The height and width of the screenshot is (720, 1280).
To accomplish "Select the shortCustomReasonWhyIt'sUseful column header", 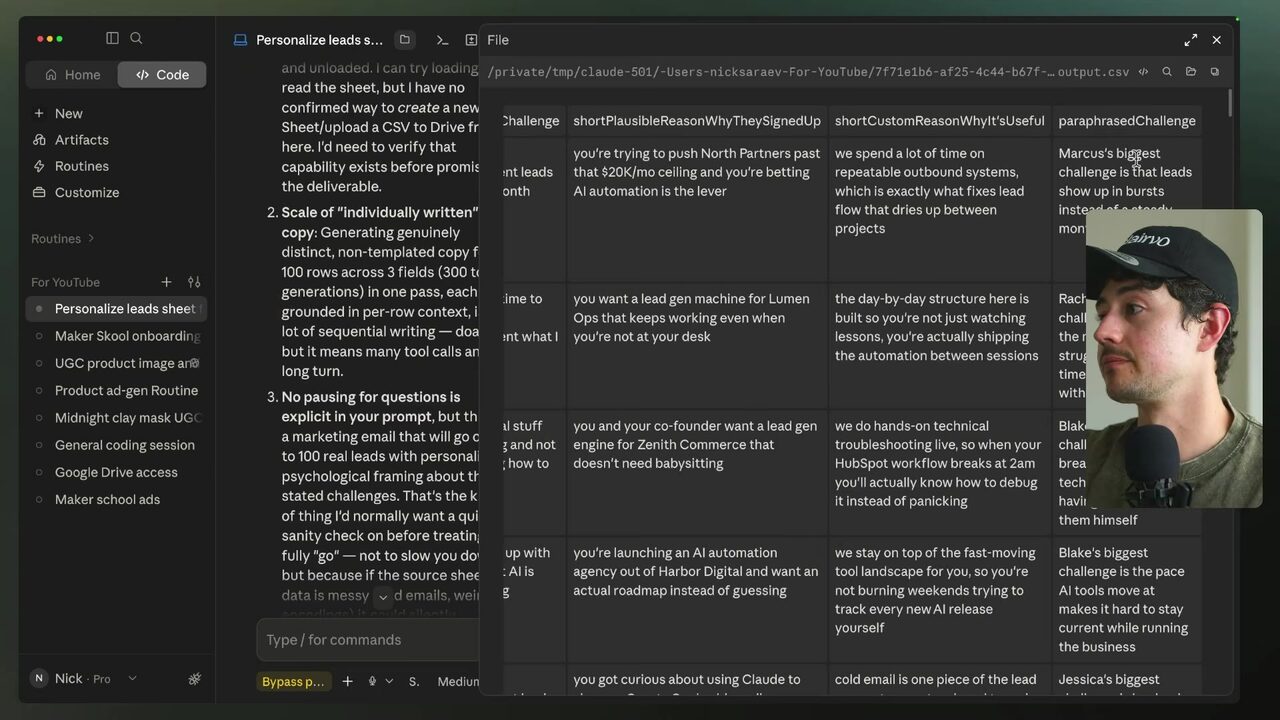I will (939, 121).
